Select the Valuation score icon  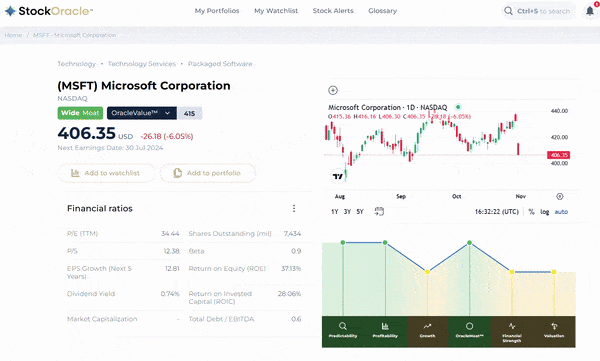point(554,330)
